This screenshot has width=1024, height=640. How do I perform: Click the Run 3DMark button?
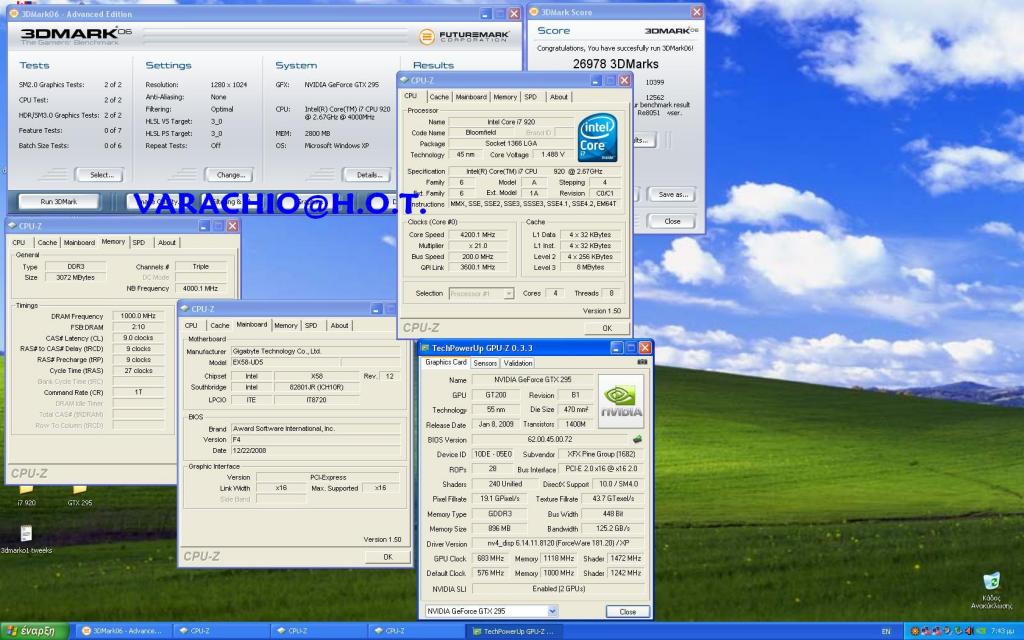click(59, 202)
